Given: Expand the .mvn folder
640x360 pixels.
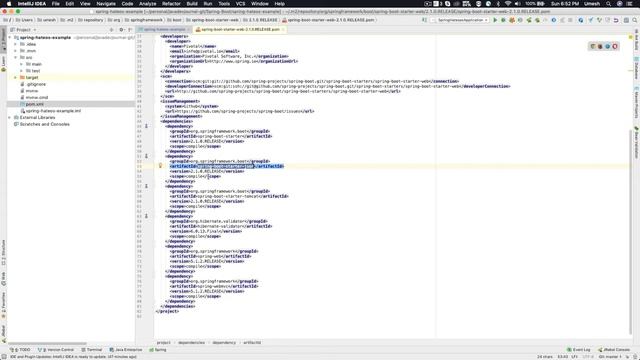Looking at the screenshot, I should pos(16,51).
